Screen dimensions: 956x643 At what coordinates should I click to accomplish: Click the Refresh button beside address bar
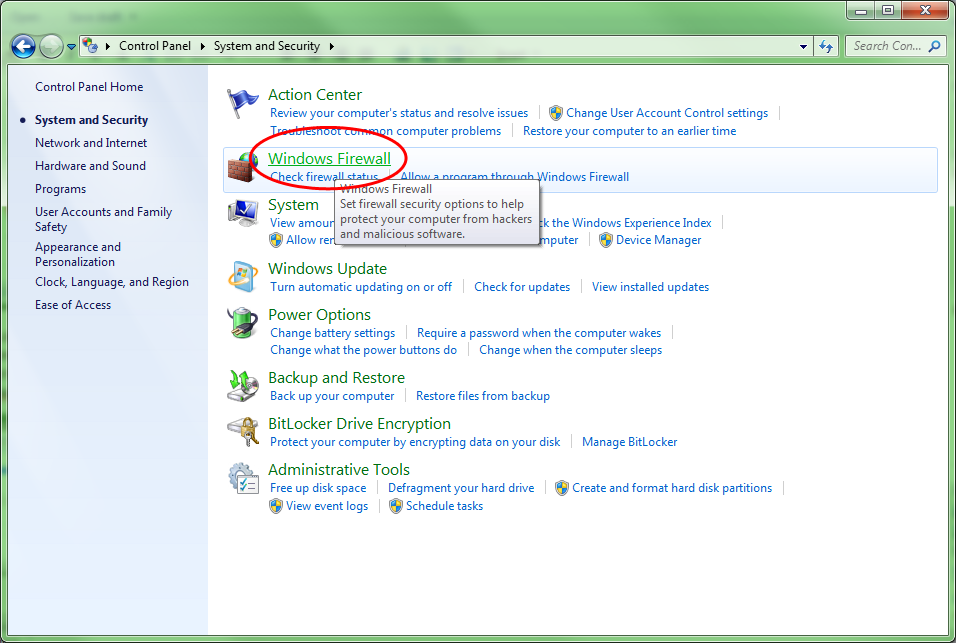coord(826,46)
